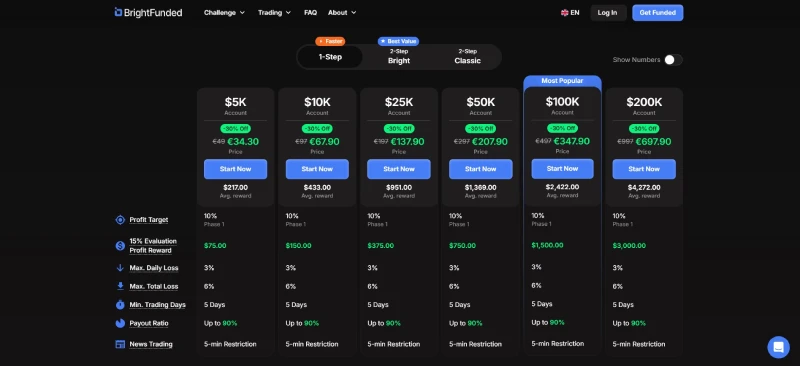The height and width of the screenshot is (366, 800).
Task: Click the Max. Total Loss download-arrow icon
Action: (x=120, y=286)
